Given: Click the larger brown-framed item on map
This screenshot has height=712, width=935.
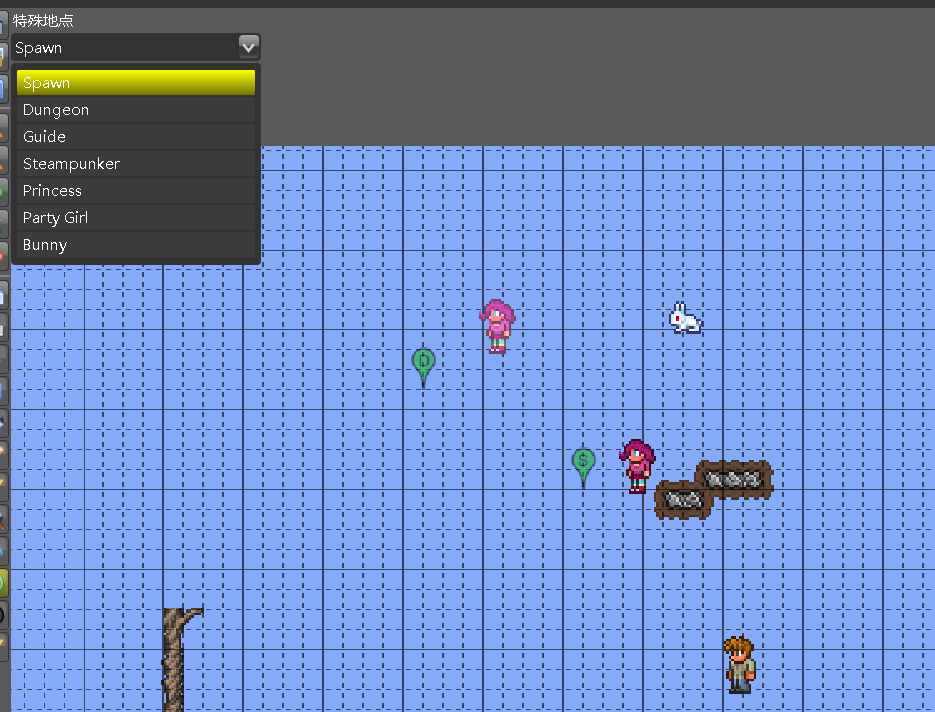Looking at the screenshot, I should (734, 479).
